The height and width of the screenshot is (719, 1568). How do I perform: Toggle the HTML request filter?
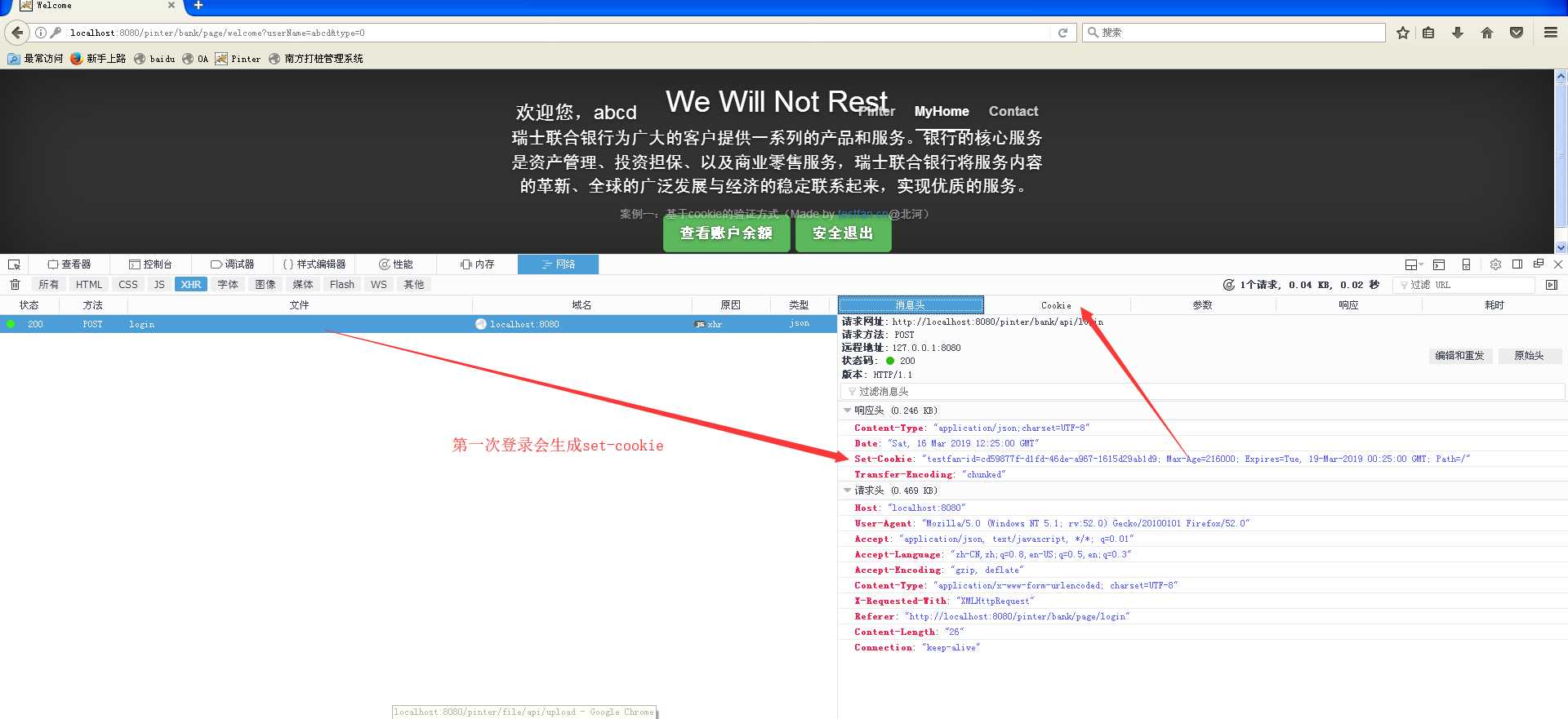[89, 285]
